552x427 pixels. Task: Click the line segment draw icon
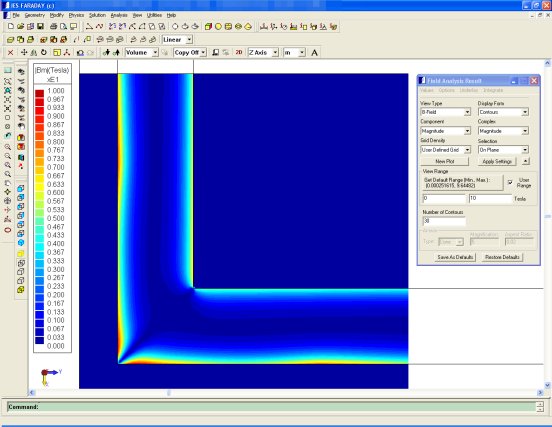[89, 26]
